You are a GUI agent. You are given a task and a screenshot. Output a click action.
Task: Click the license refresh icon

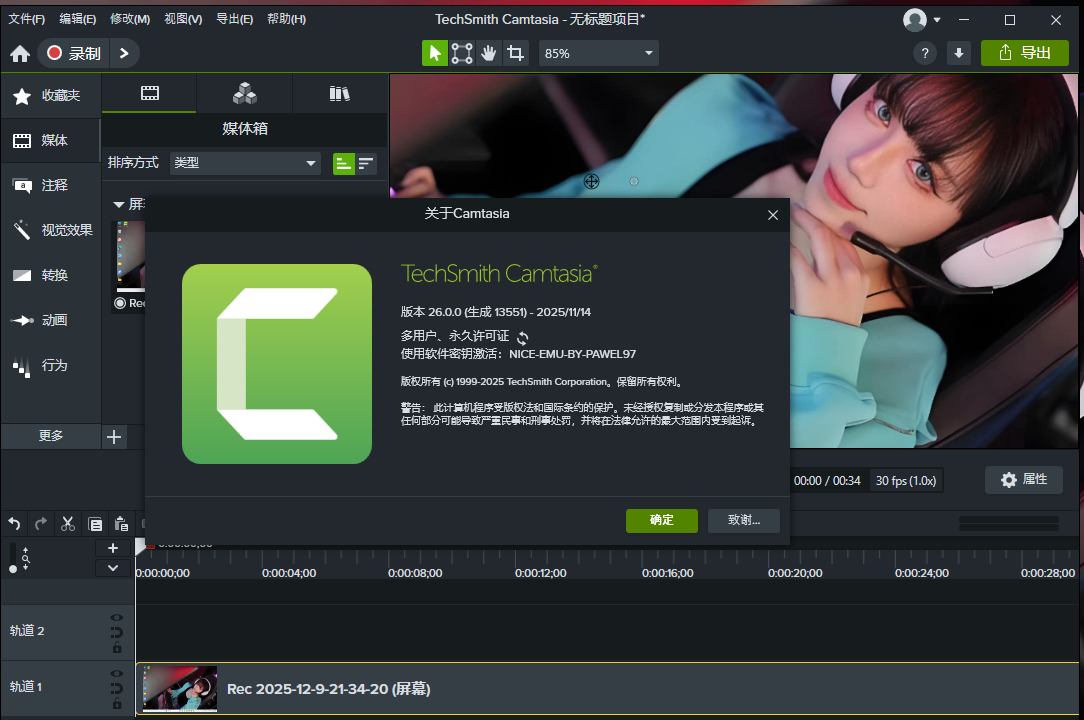[x=523, y=338]
